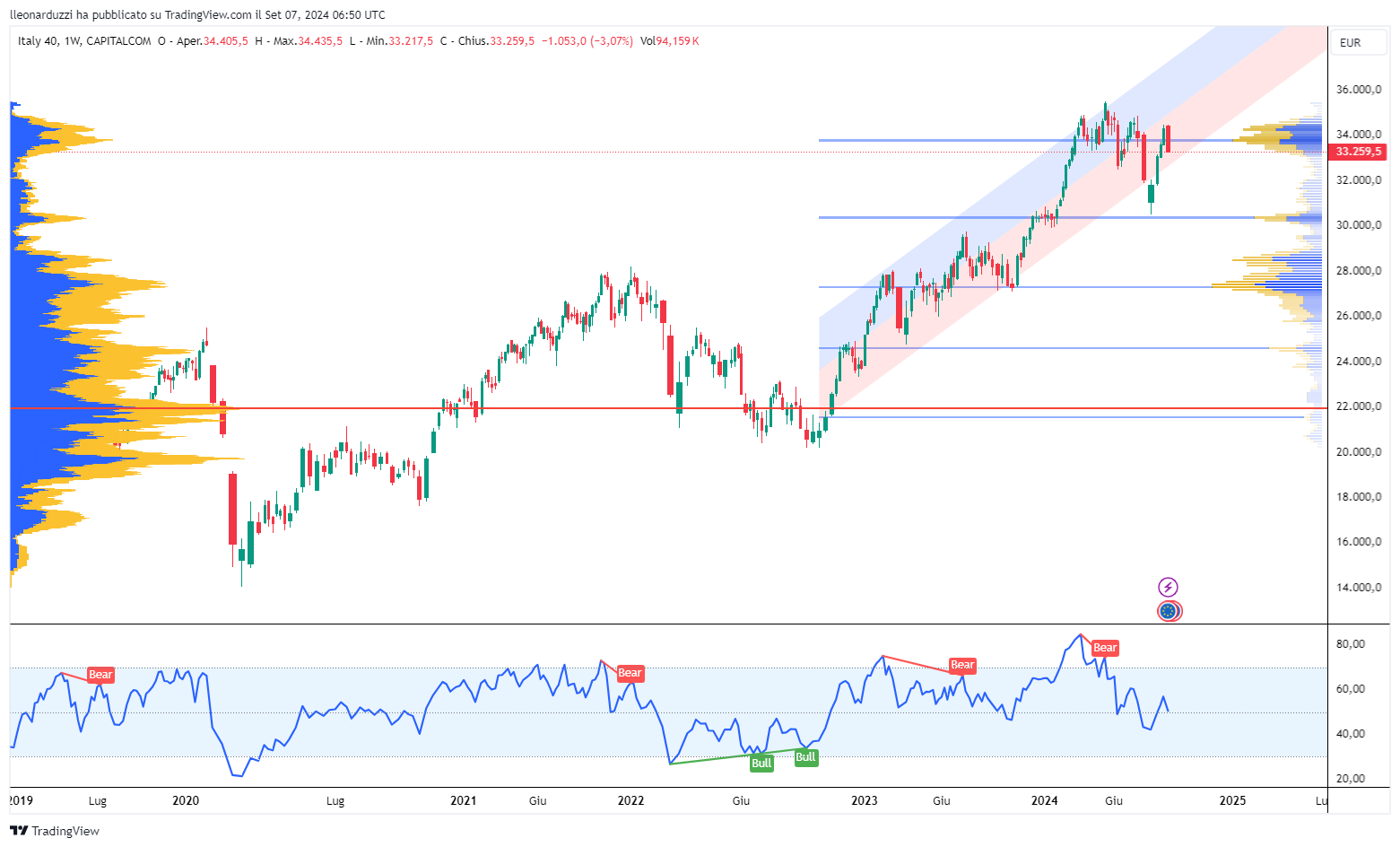Screen dimensions: 1400x847
Task: Click the 1W timeframe in the legend
Action: coord(73,41)
